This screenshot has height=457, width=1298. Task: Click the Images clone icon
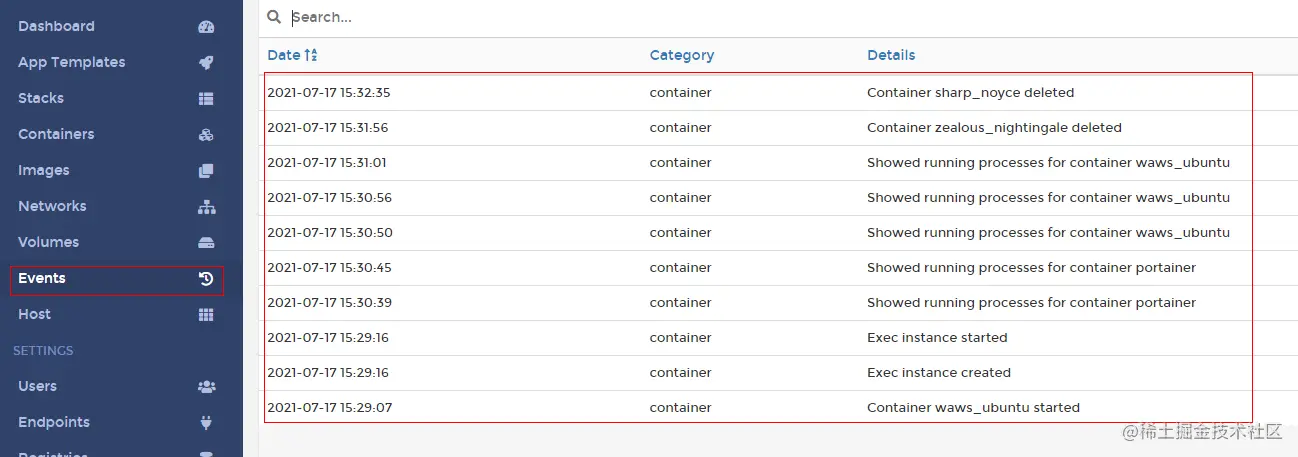[x=206, y=171]
